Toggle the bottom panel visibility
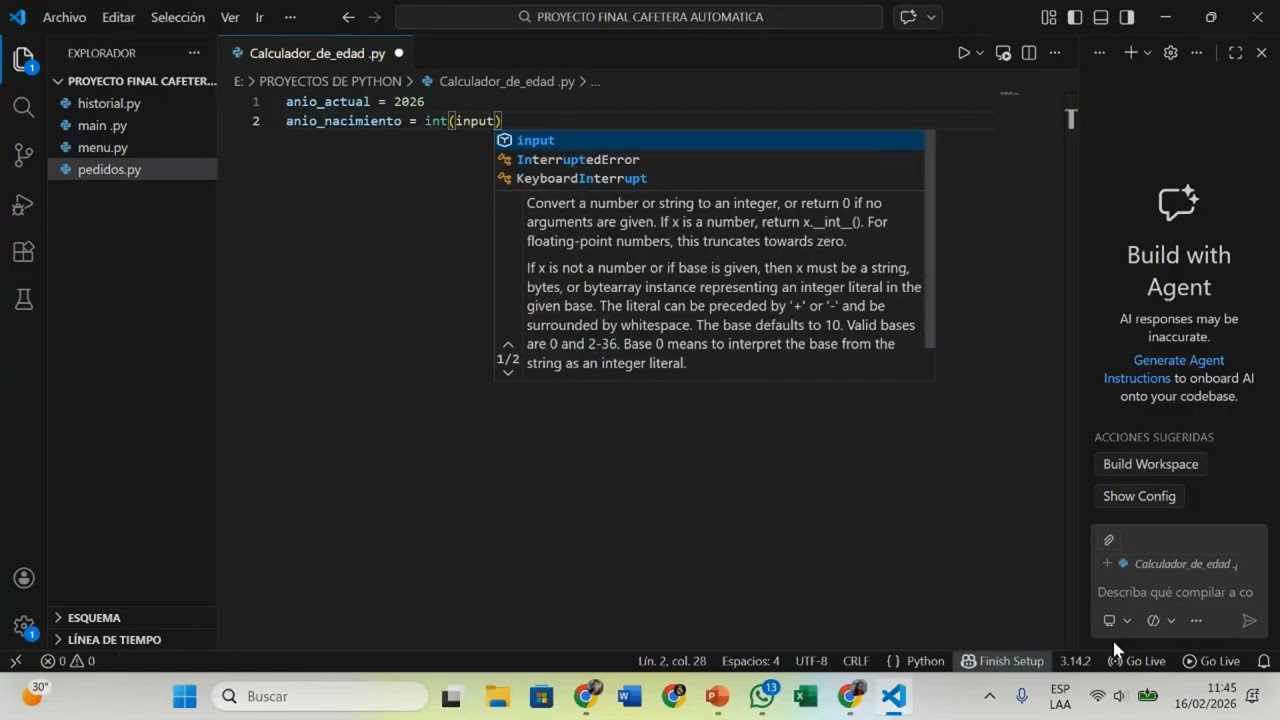 (x=1101, y=17)
